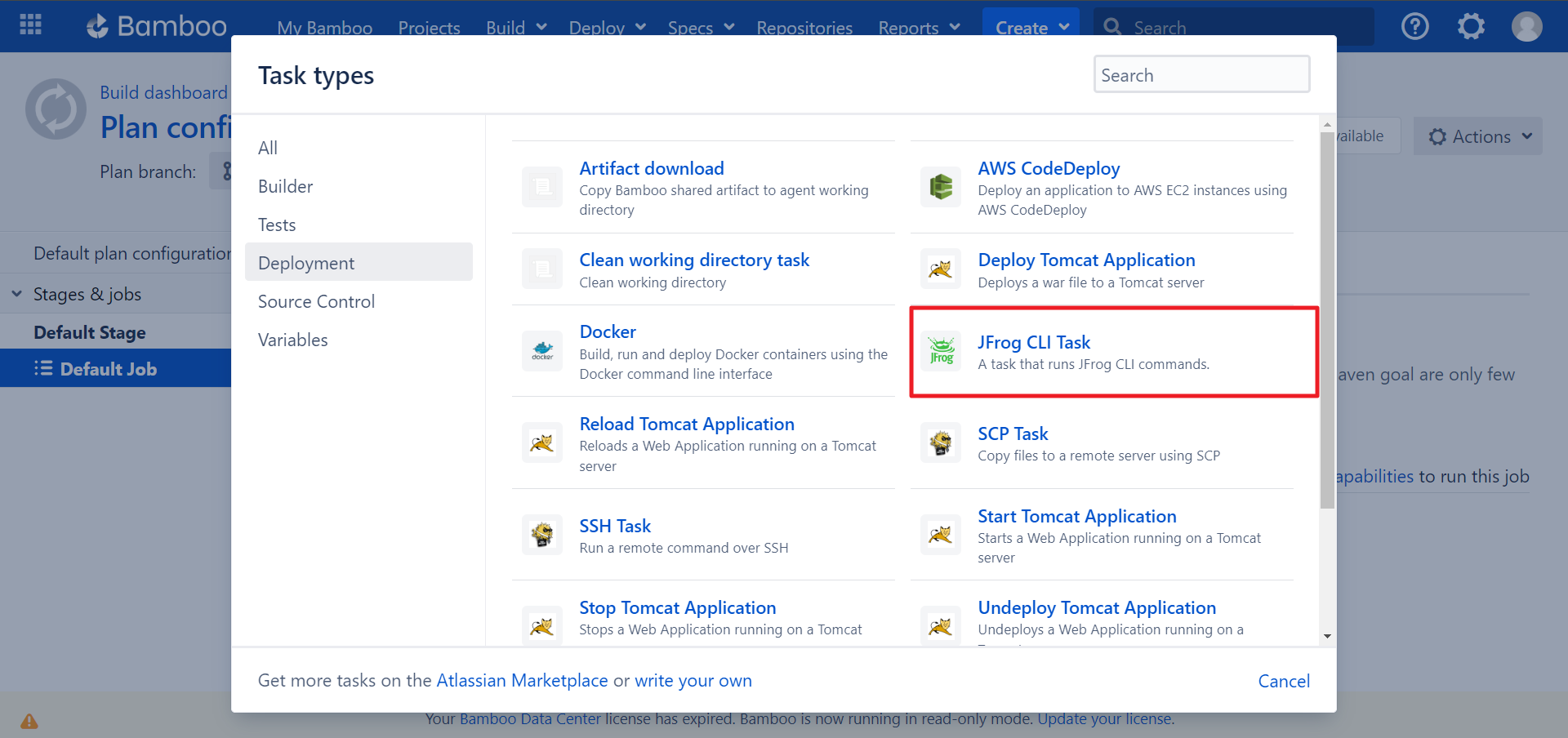Click the Docker whale icon

542,352
